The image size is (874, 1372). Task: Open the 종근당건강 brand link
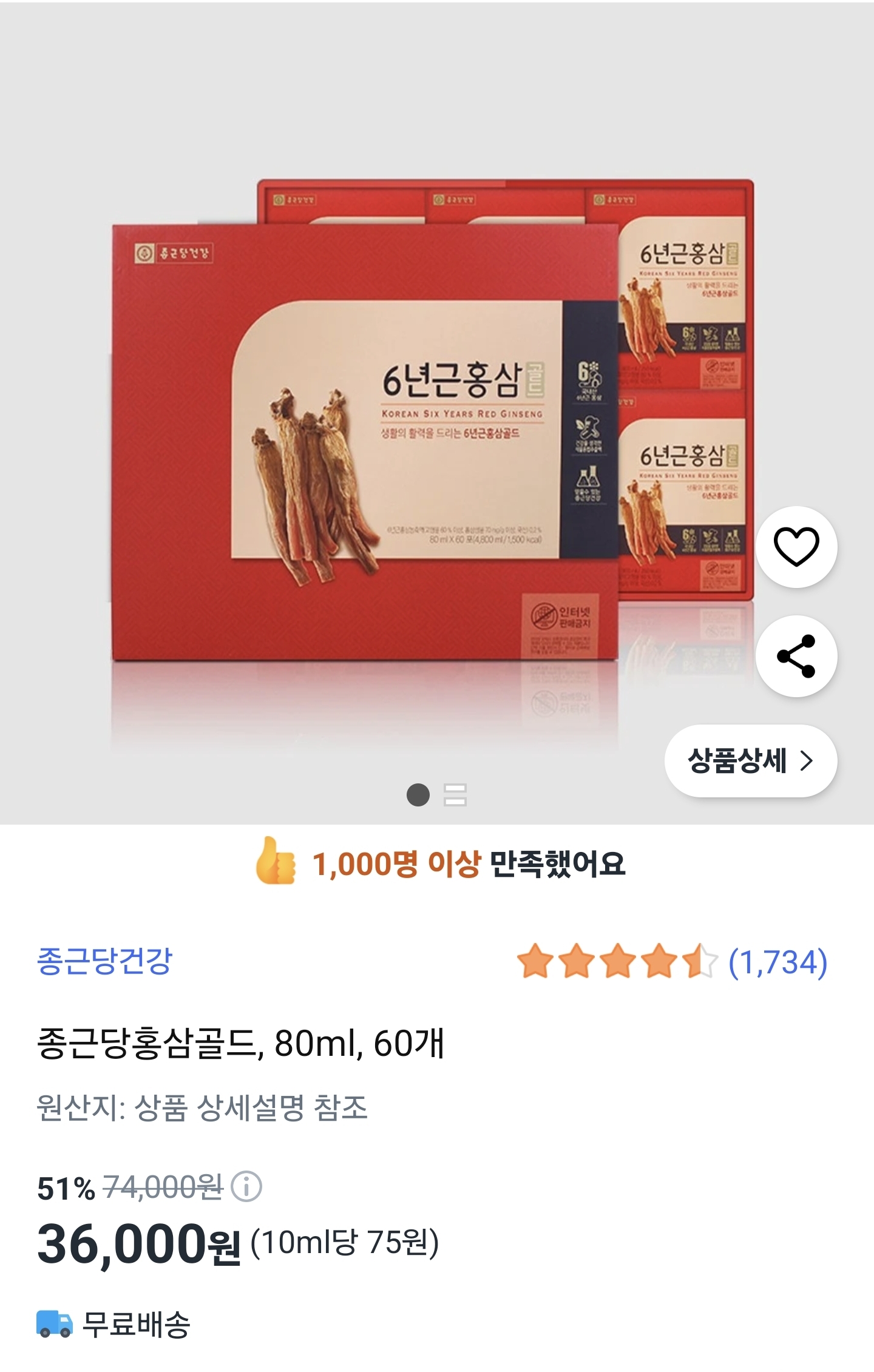105,962
